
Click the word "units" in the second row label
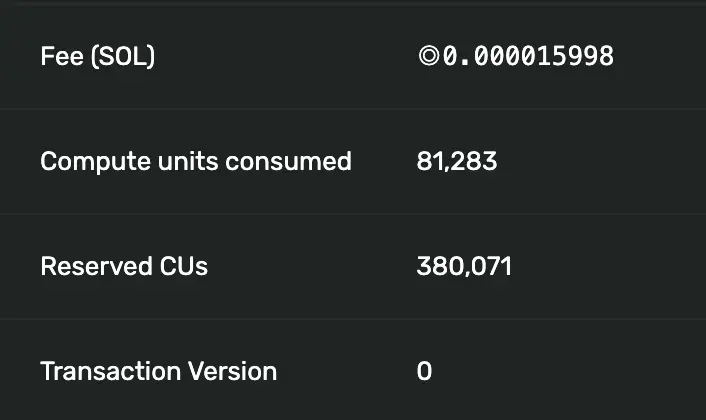click(x=188, y=161)
